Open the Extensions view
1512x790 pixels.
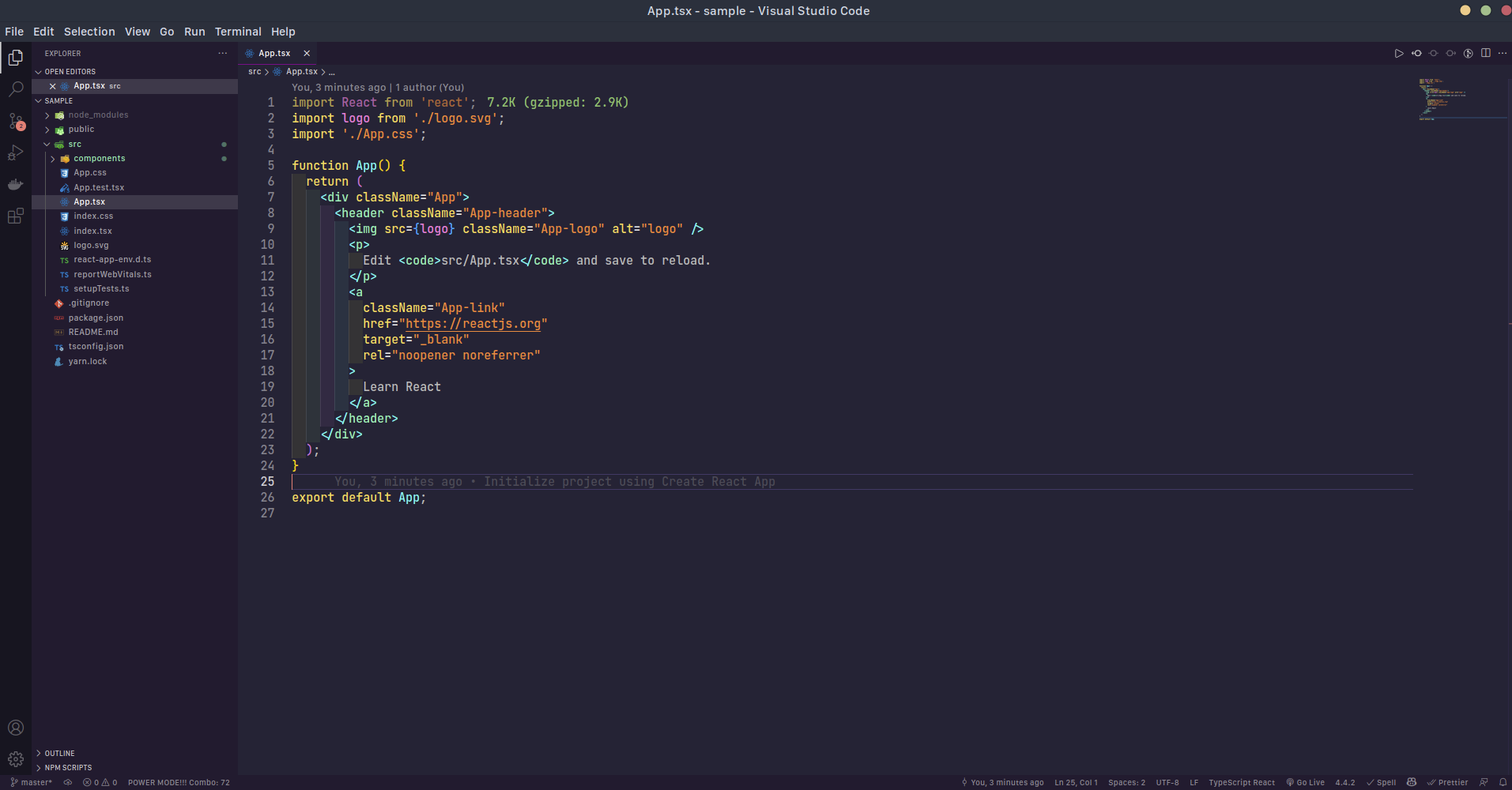16,216
